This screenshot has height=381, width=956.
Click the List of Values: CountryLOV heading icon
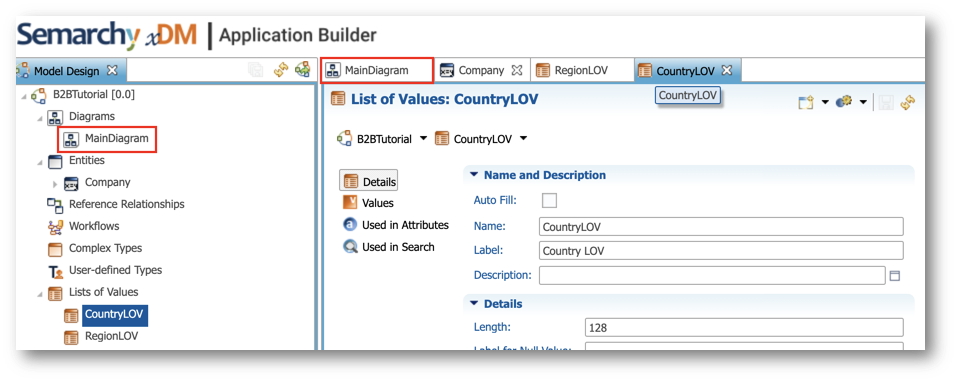point(337,99)
